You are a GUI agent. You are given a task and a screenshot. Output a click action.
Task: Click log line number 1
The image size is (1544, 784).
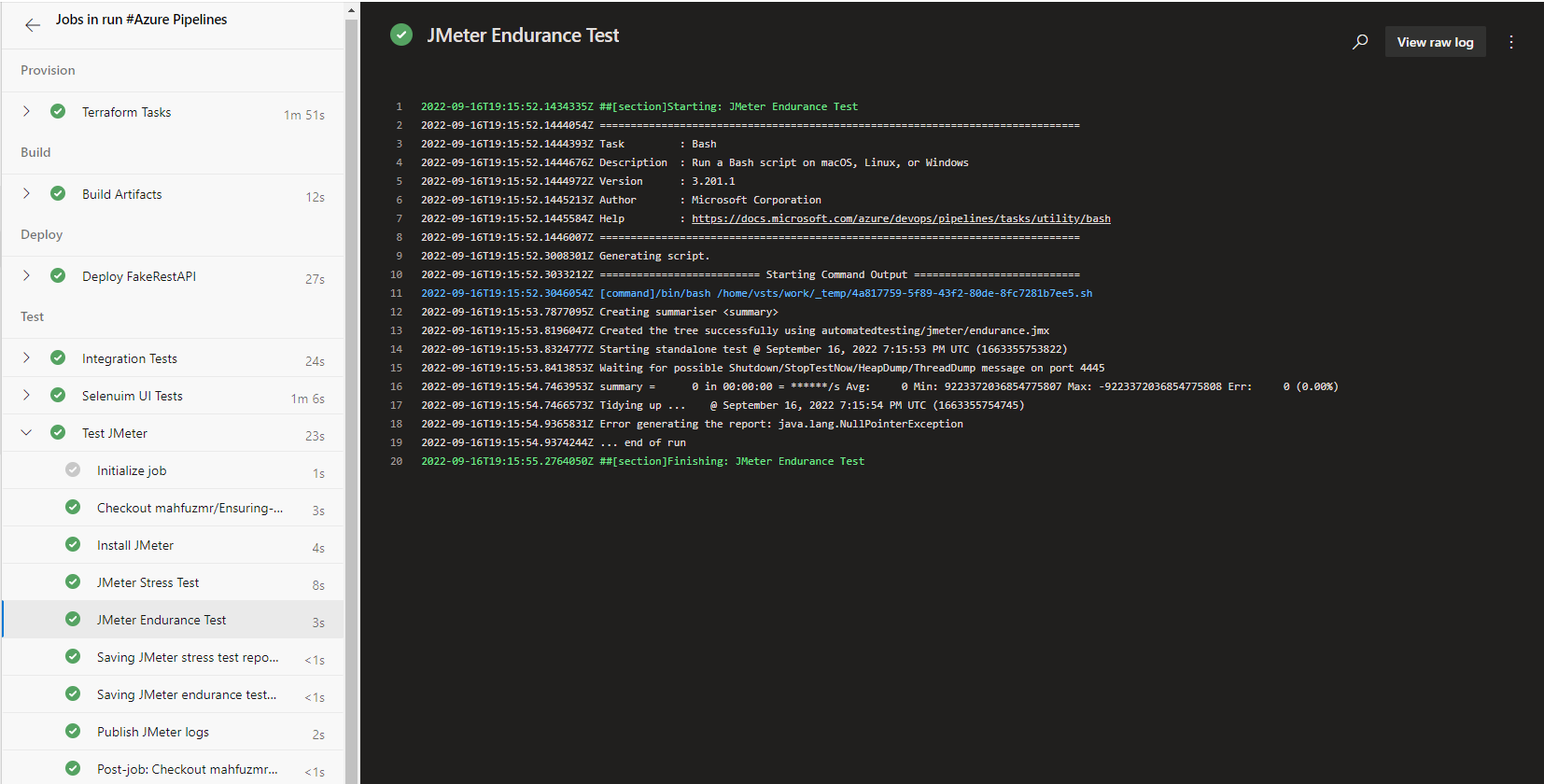(x=399, y=106)
